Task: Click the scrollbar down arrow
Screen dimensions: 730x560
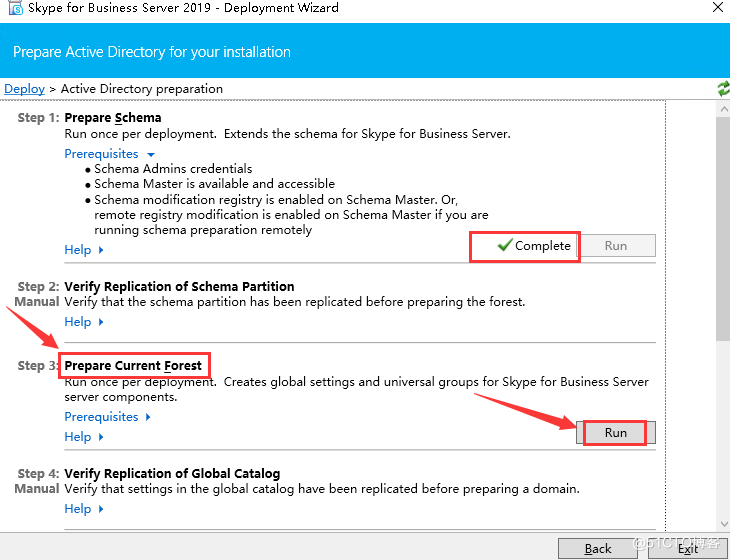Action: tap(724, 523)
